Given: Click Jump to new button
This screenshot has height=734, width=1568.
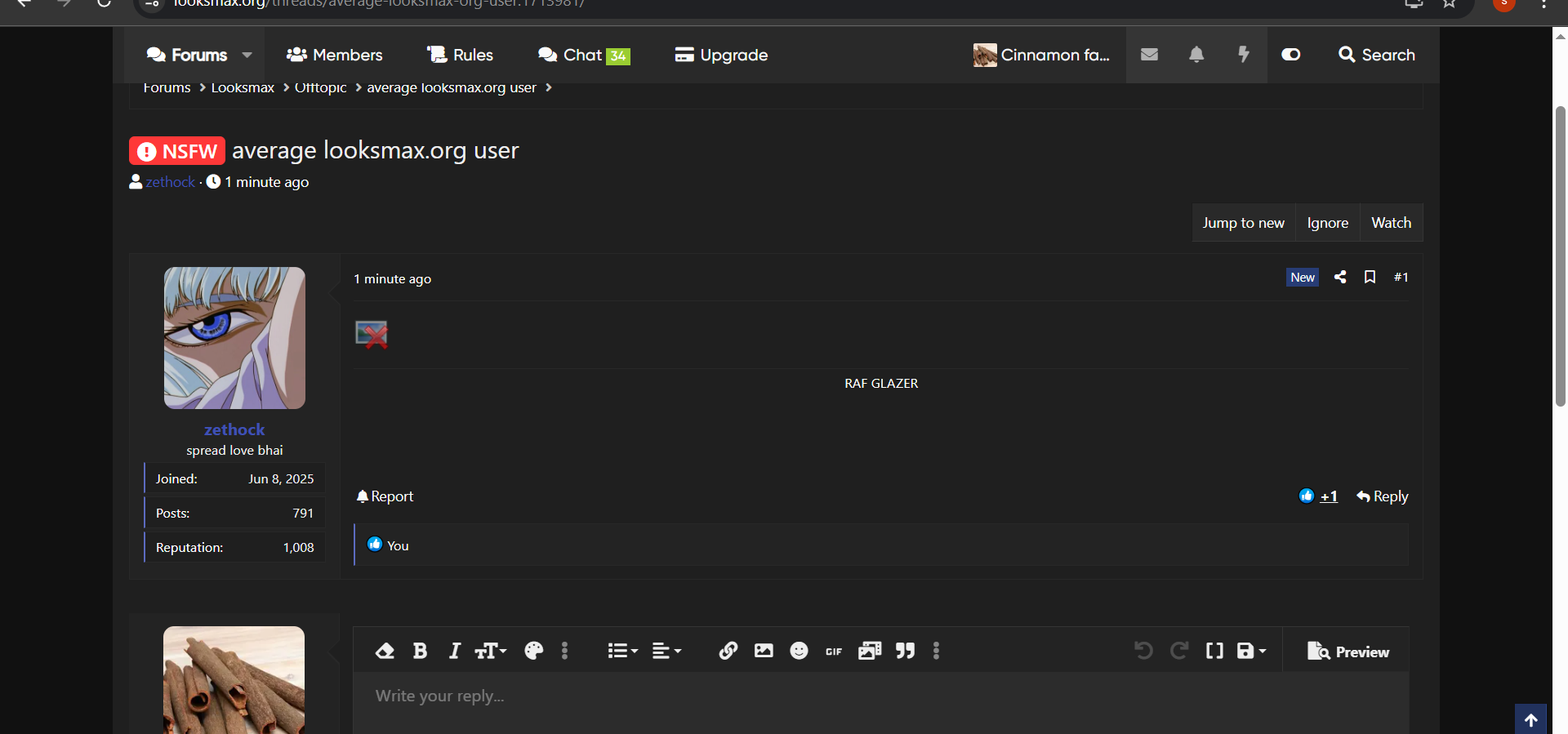Looking at the screenshot, I should pos(1243,223).
